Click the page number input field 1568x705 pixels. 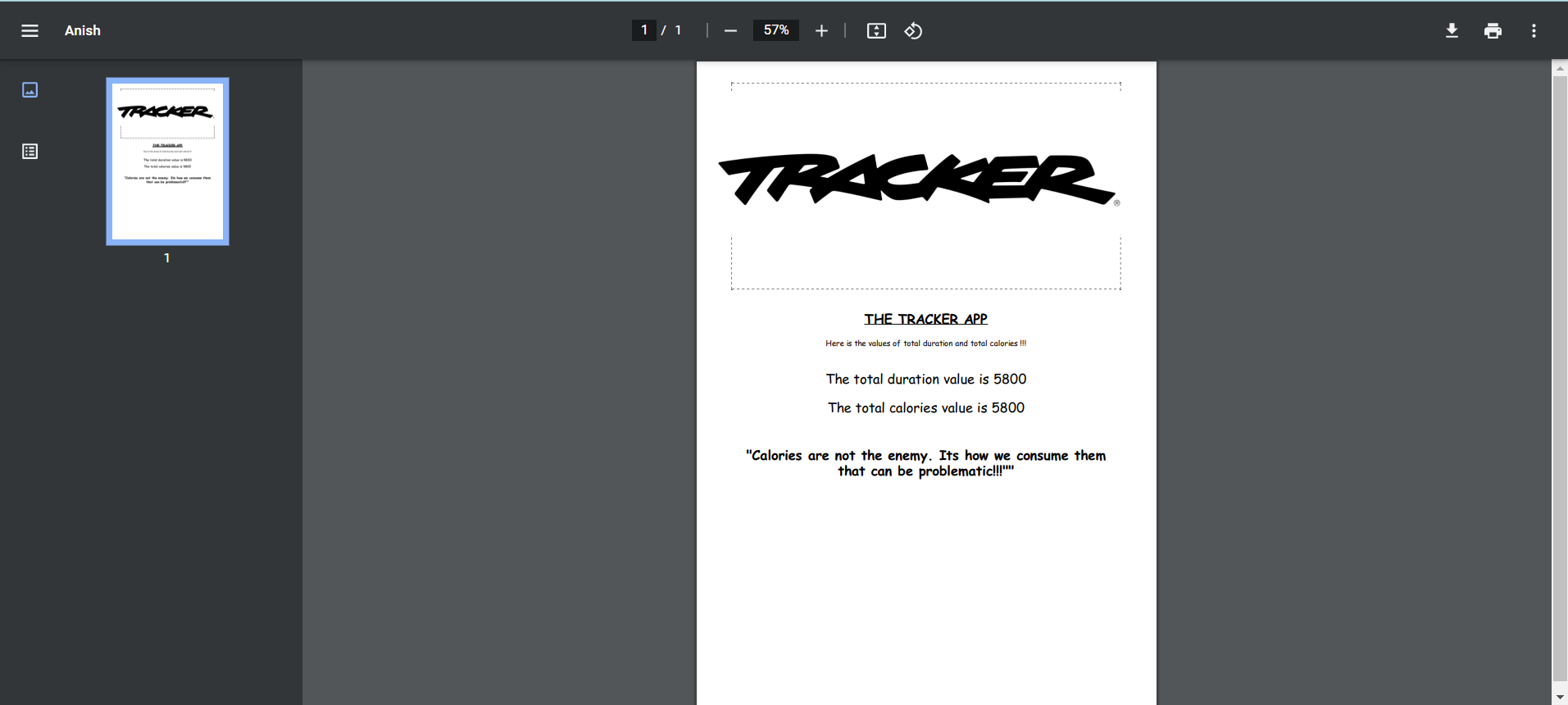click(x=644, y=30)
